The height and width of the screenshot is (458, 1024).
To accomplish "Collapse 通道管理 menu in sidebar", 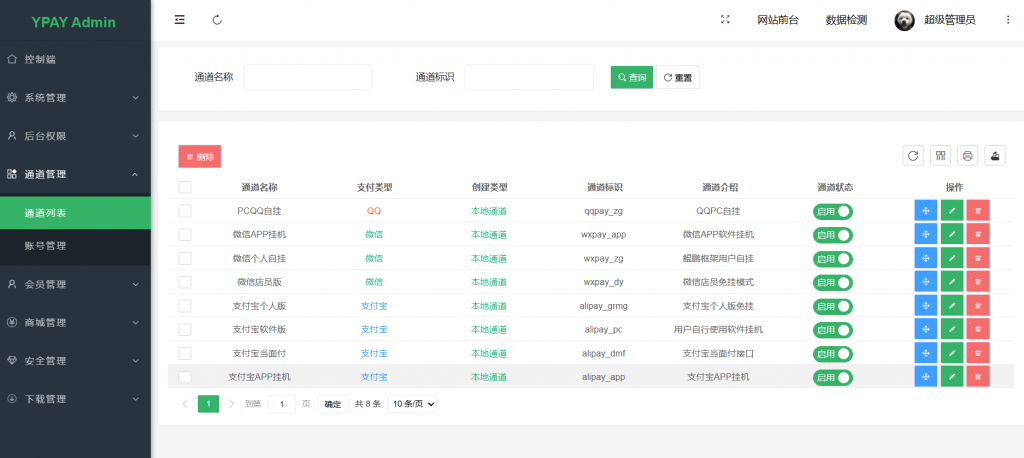I will tap(75, 174).
